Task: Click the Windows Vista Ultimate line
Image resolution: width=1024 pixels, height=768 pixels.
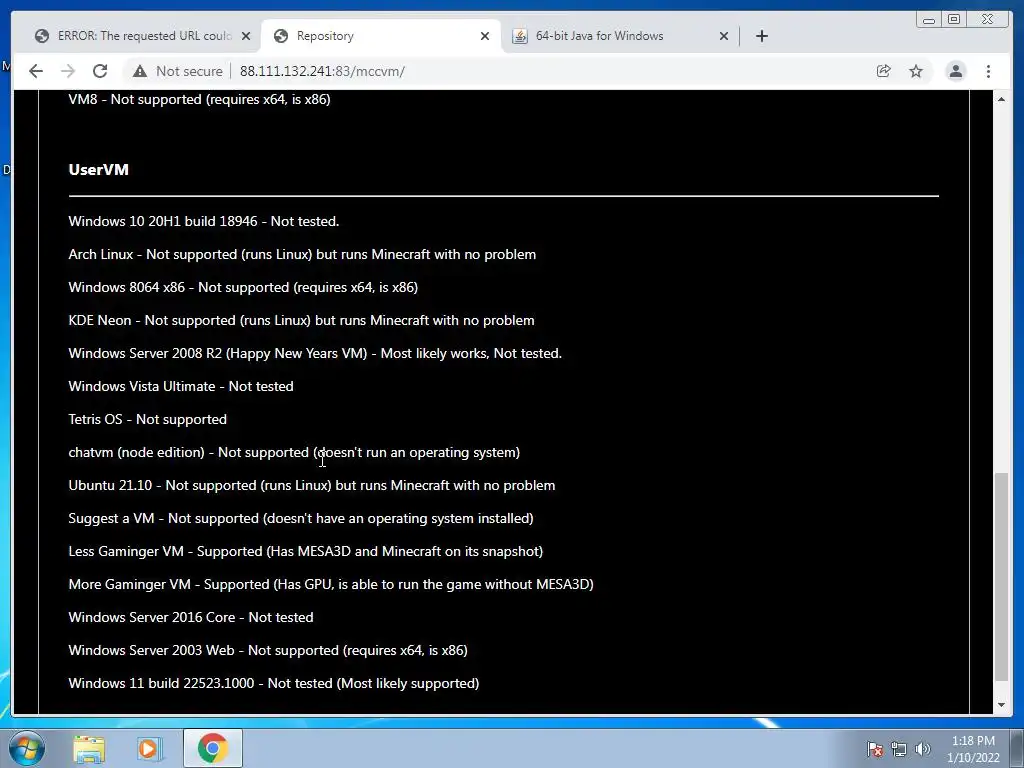Action: tap(181, 387)
